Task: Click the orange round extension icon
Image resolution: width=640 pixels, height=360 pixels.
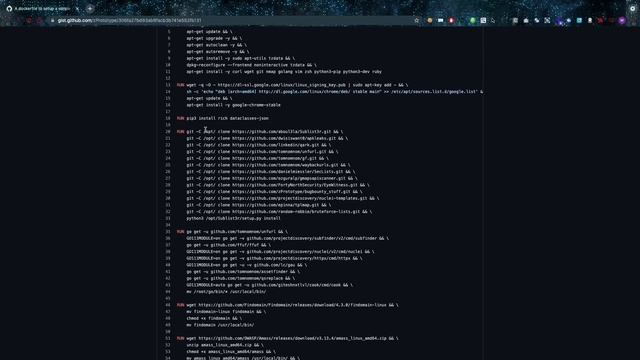Action: click(x=429, y=20)
